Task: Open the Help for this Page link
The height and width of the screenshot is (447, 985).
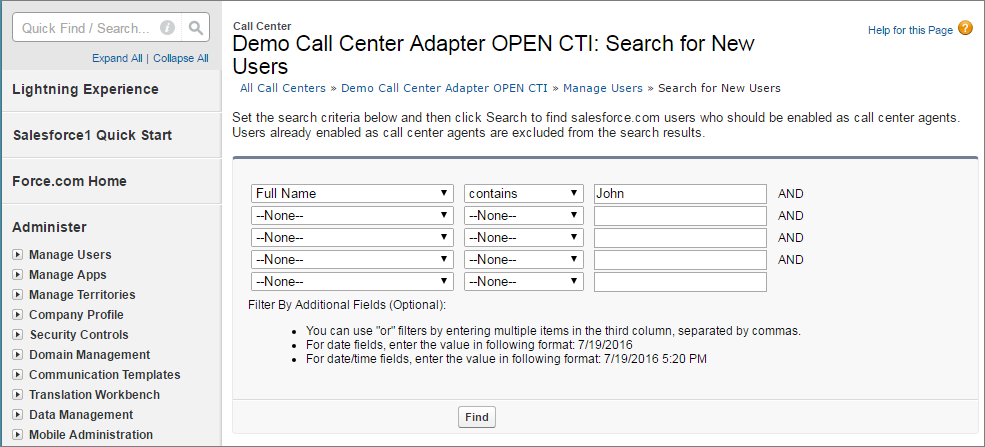Action: pyautogui.click(x=910, y=30)
